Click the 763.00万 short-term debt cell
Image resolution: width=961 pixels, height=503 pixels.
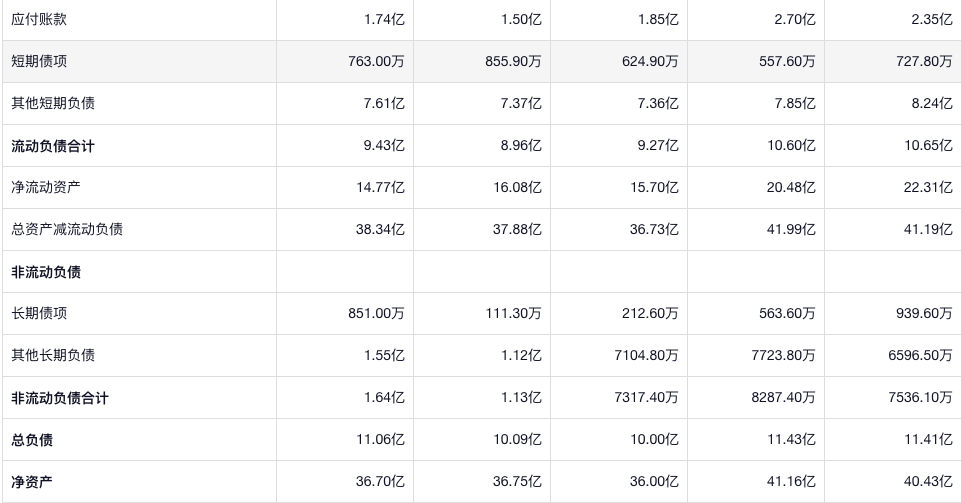(x=376, y=61)
